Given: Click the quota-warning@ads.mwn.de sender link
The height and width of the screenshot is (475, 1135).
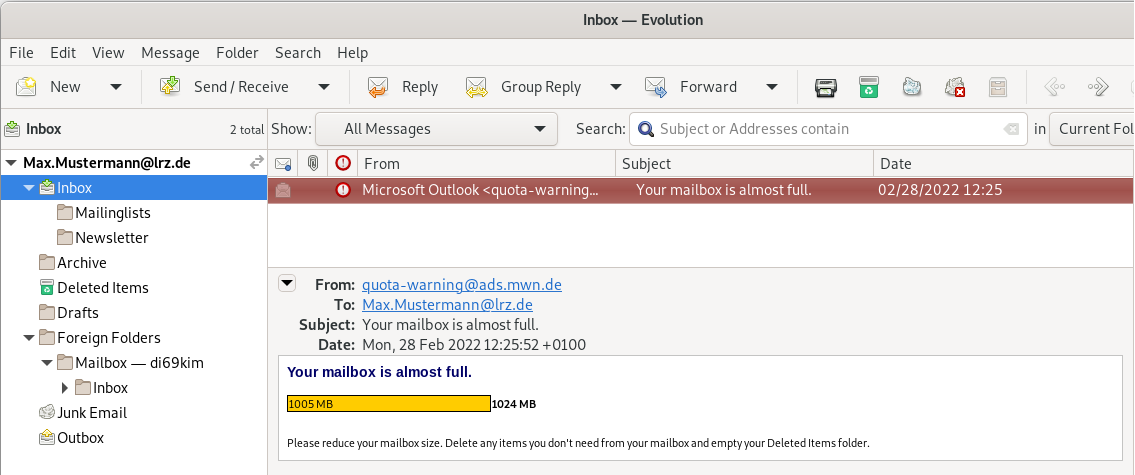Looking at the screenshot, I should point(461,285).
